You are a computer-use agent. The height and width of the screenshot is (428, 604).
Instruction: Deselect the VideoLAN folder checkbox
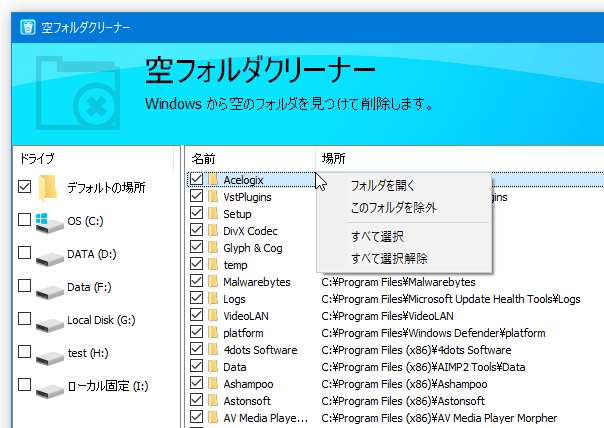tap(196, 315)
